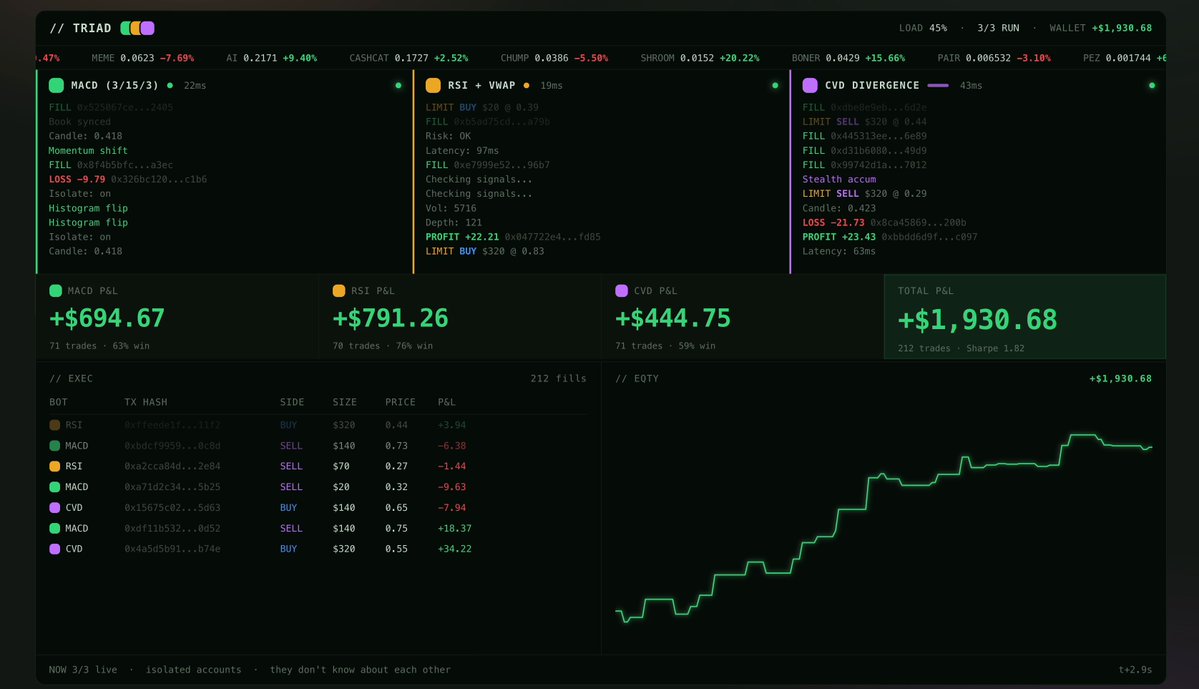The width and height of the screenshot is (1199, 689).
Task: Click the MACD bot icon in the +18.37 row
Action: [54, 528]
